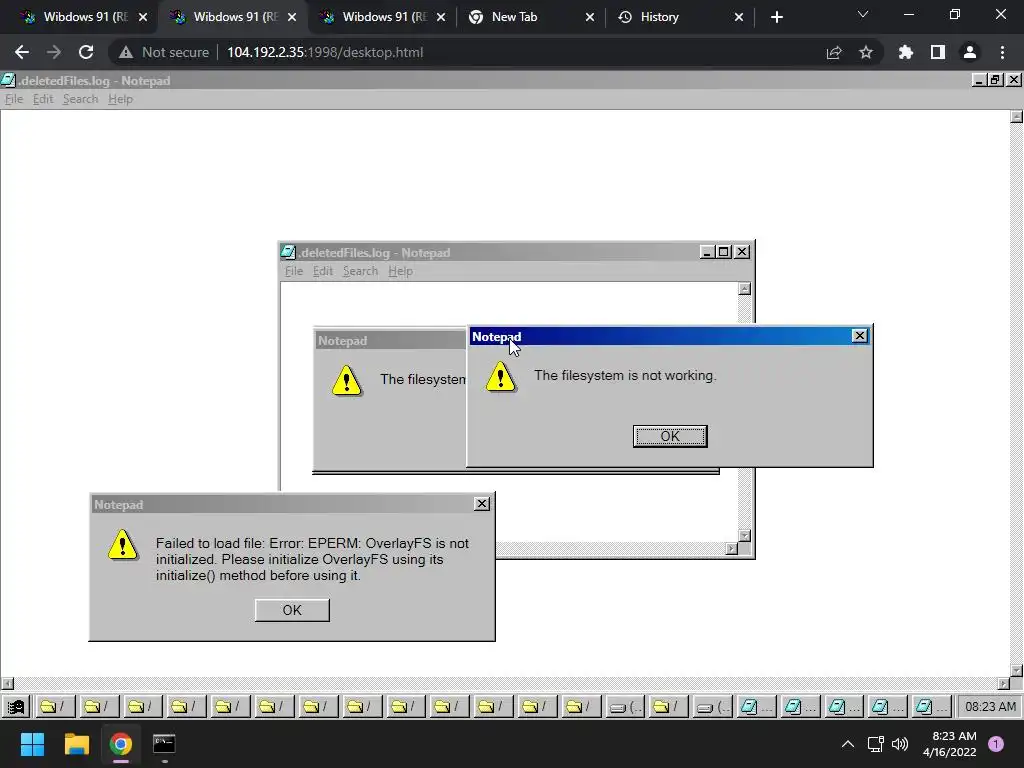Viewport: 1024px width, 768px height.
Task: Select the last Notepad taskbar button beside the clock
Action: 931,707
